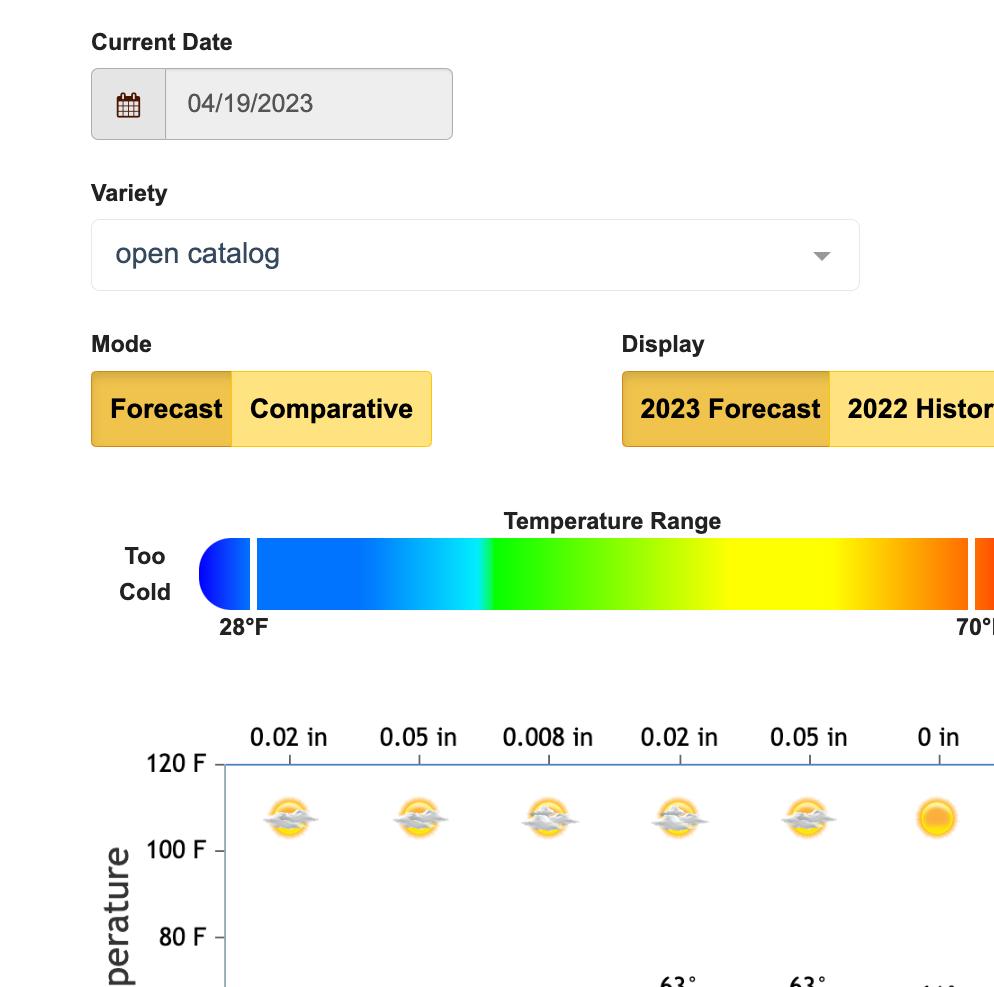
Task: Click the partly cloudy icon under 0.008 in
Action: (x=548, y=818)
